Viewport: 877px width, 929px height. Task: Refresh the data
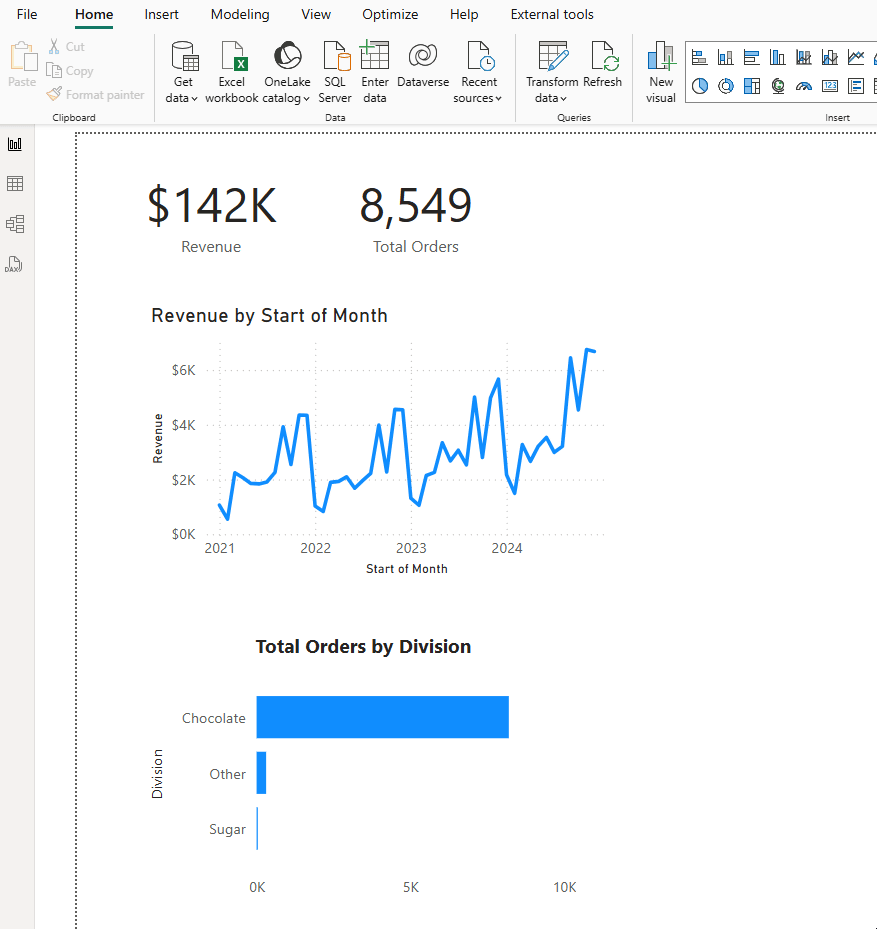pos(603,65)
